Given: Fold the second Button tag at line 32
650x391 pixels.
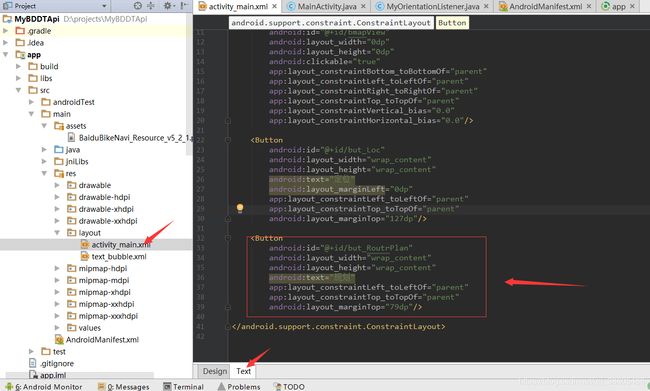Looking at the screenshot, I should point(228,238).
